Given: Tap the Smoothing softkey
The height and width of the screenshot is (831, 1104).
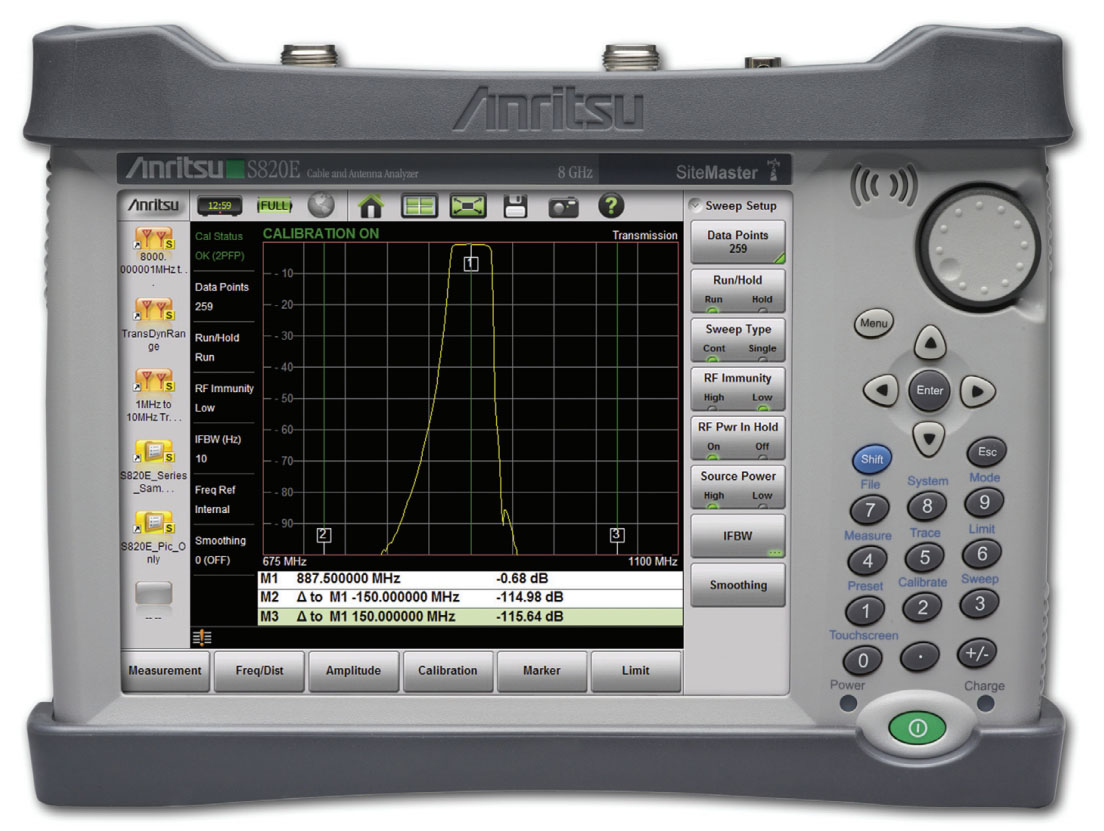Looking at the screenshot, I should (x=738, y=585).
